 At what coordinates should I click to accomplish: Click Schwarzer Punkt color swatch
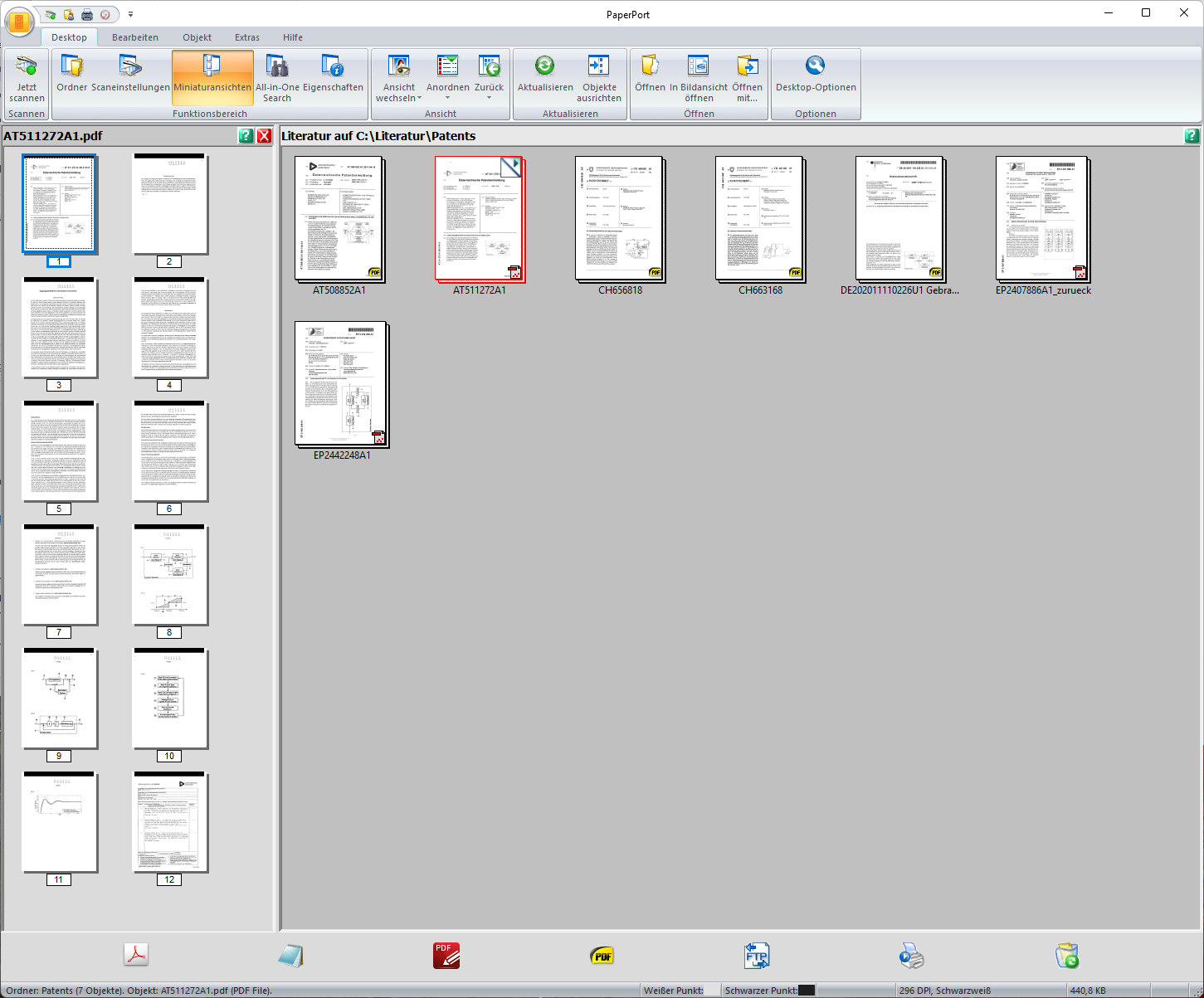(x=807, y=991)
